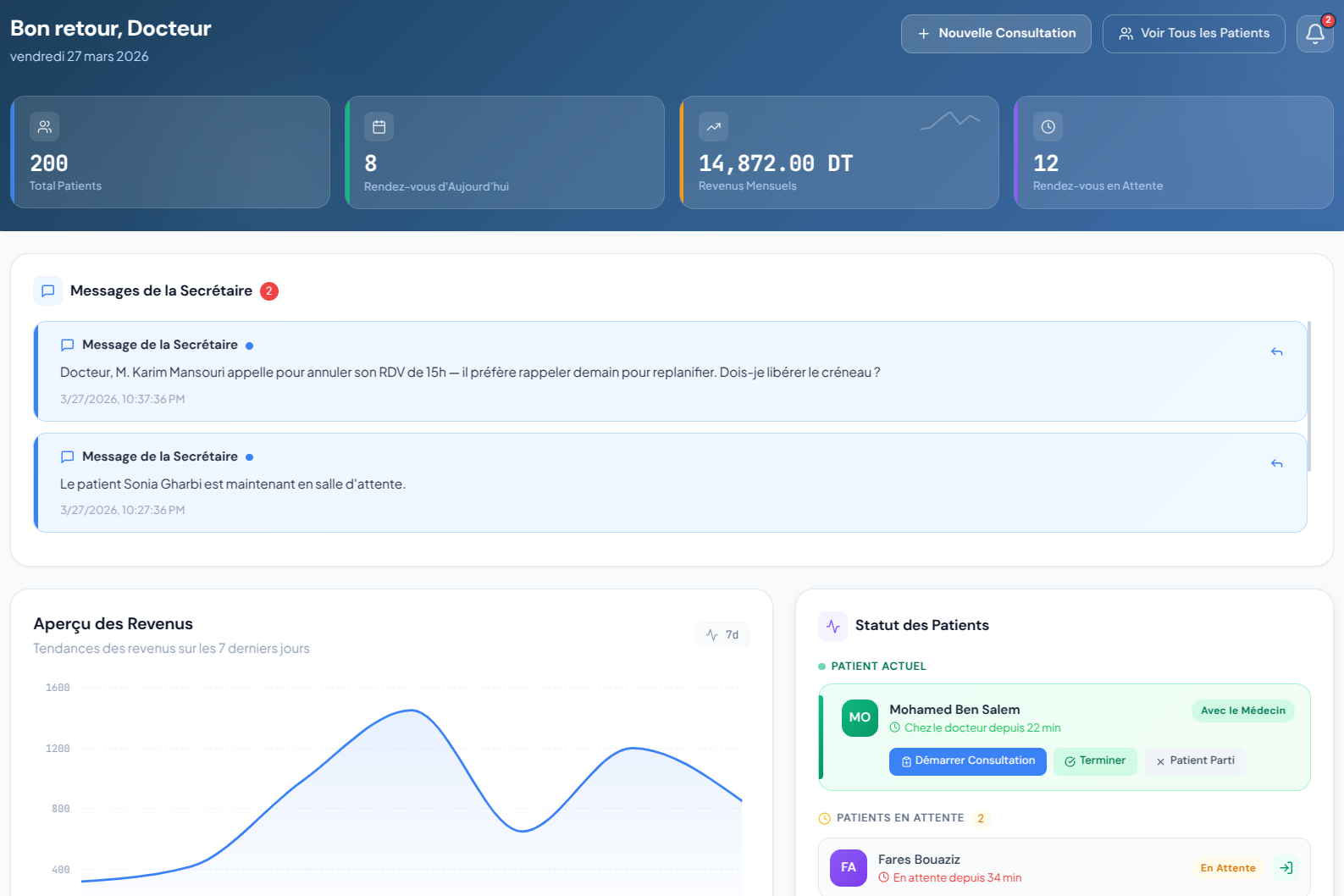1344x896 pixels.
Task: Click the Statut des Patients activity icon
Action: pyautogui.click(x=833, y=626)
